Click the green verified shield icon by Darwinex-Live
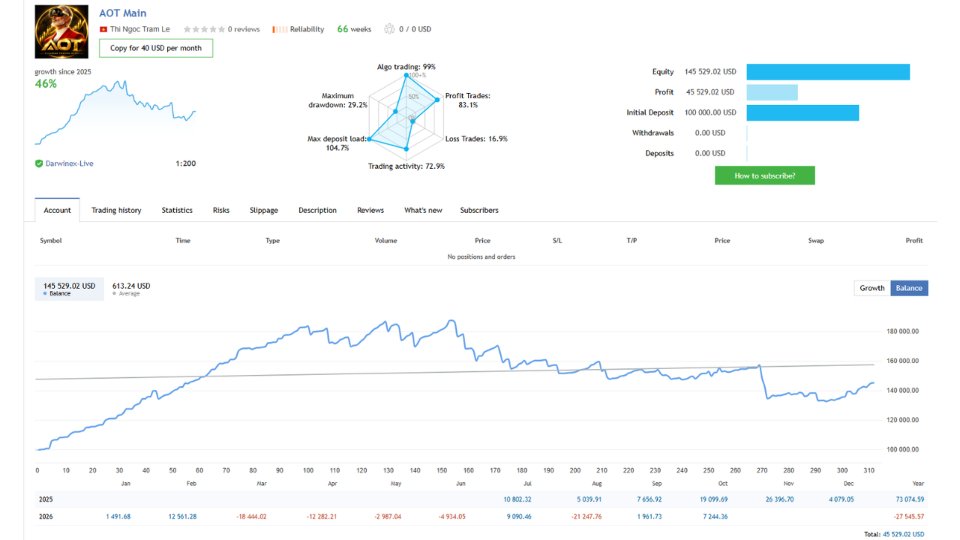 coord(39,163)
